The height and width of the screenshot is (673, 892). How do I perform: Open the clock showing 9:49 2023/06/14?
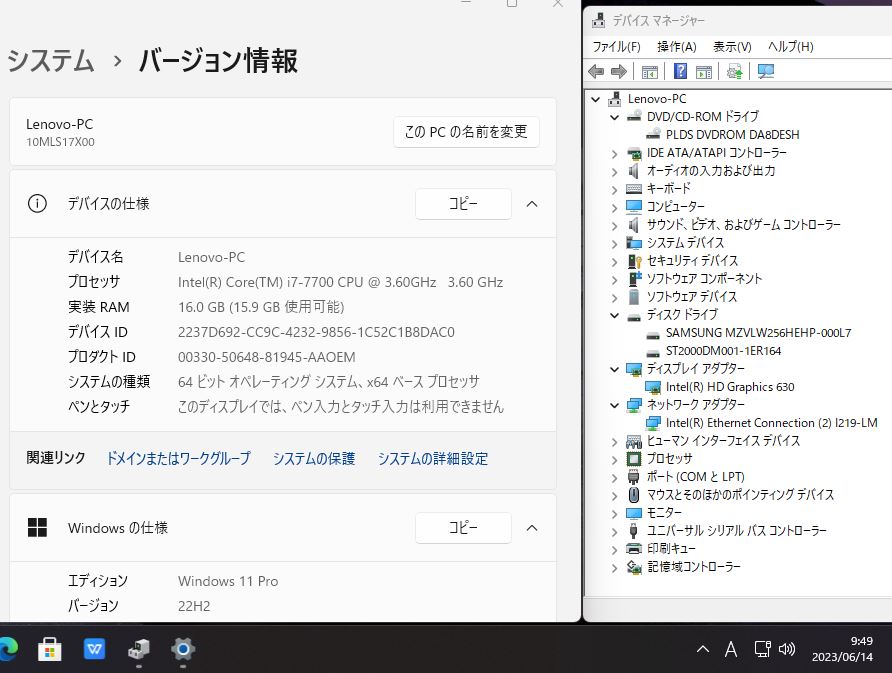click(842, 649)
